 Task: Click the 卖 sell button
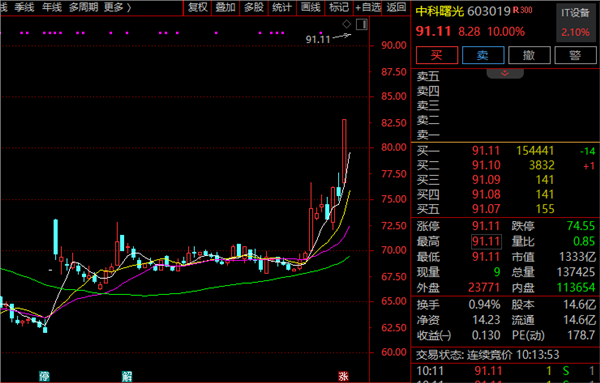click(x=483, y=55)
